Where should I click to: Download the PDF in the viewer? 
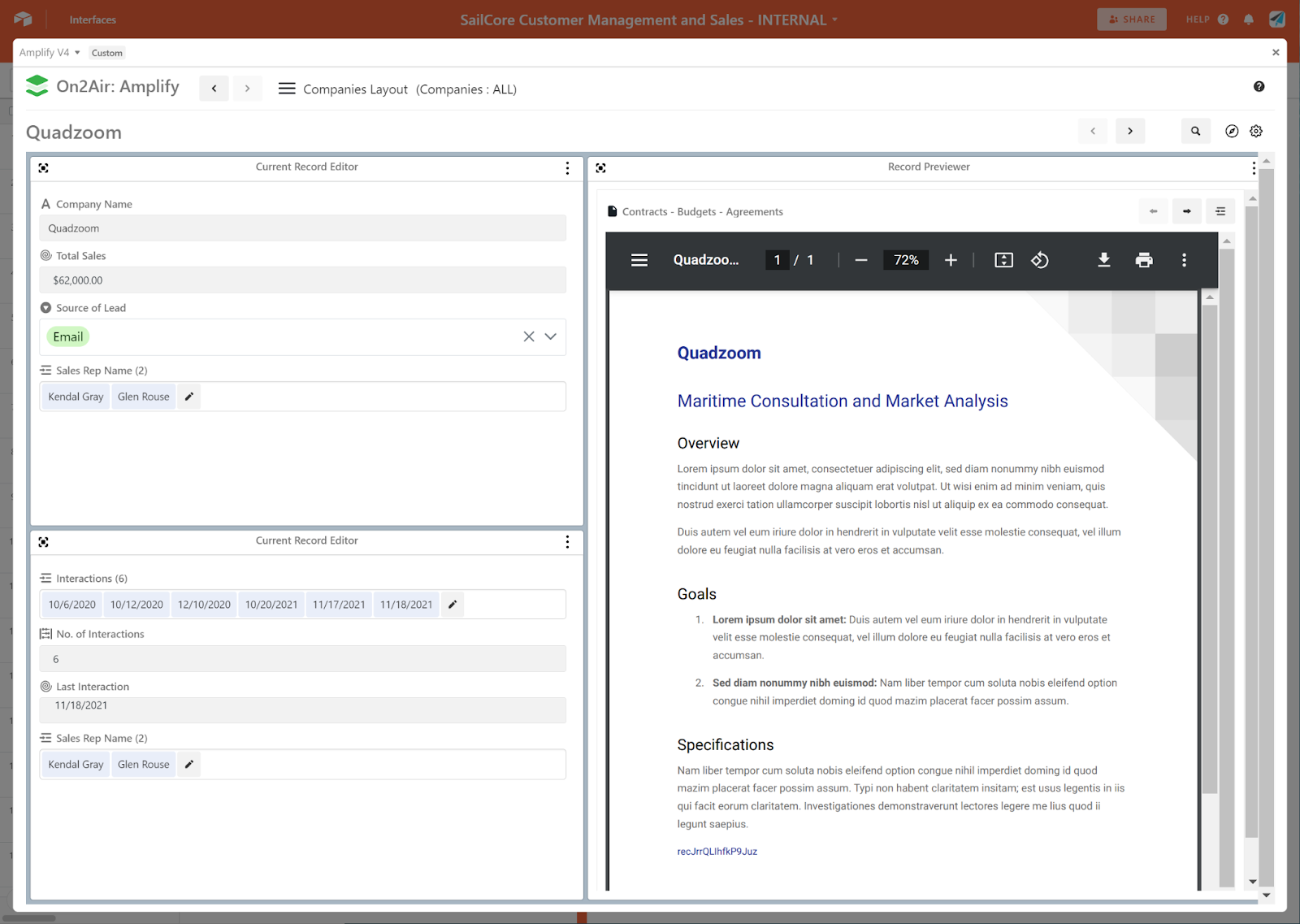pyautogui.click(x=1103, y=260)
